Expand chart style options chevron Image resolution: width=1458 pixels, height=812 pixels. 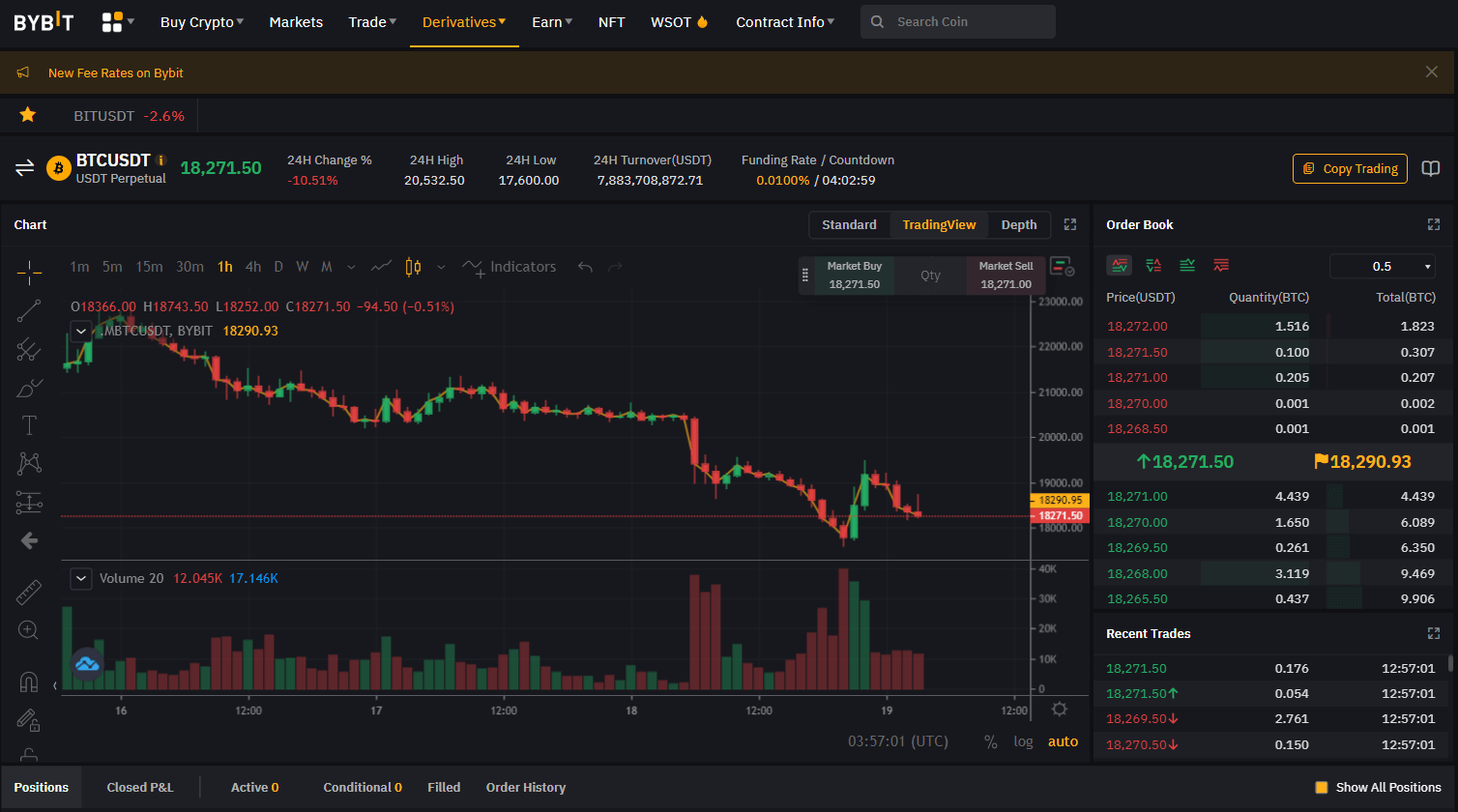pos(441,267)
